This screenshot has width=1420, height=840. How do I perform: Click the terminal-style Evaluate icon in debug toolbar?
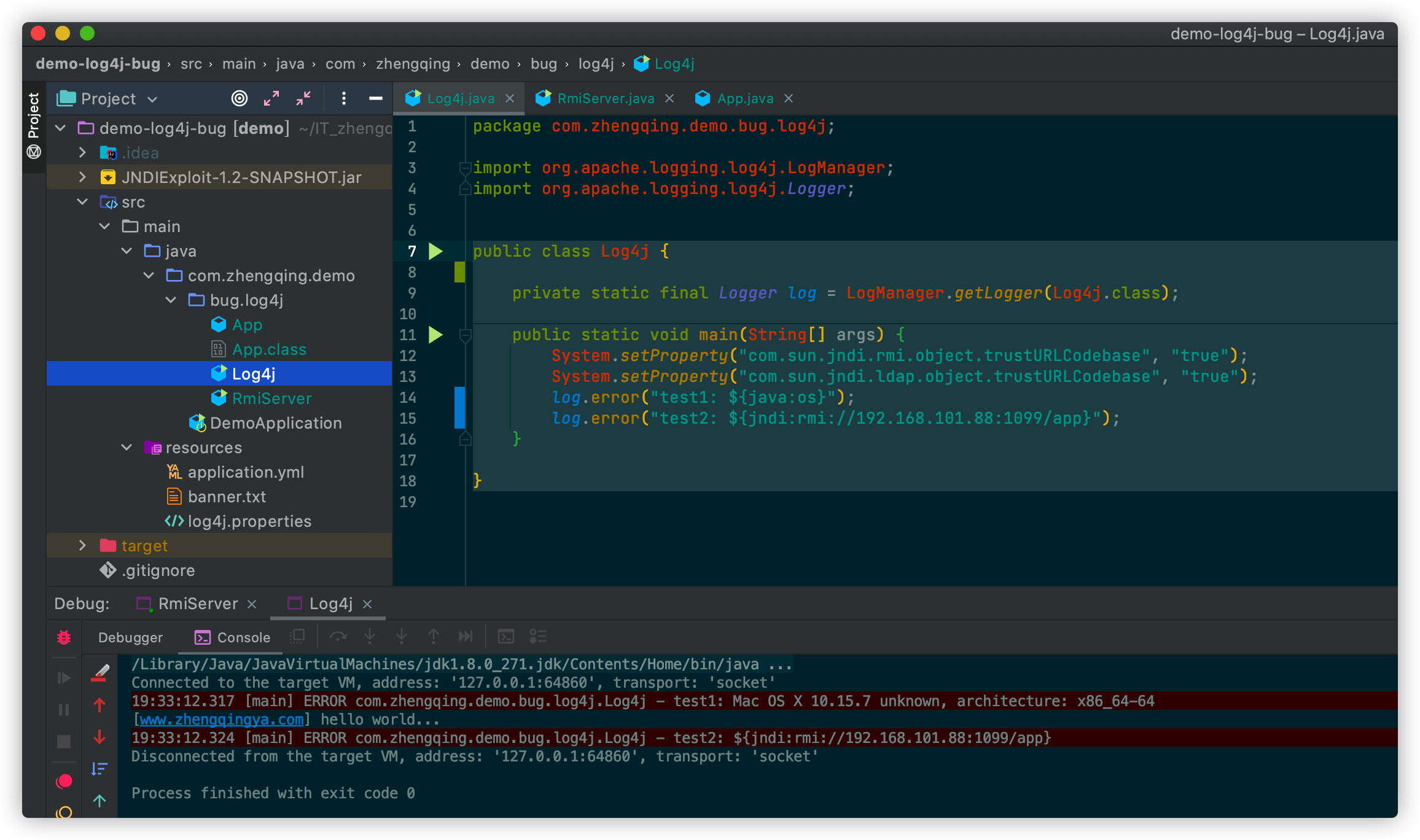tap(506, 637)
